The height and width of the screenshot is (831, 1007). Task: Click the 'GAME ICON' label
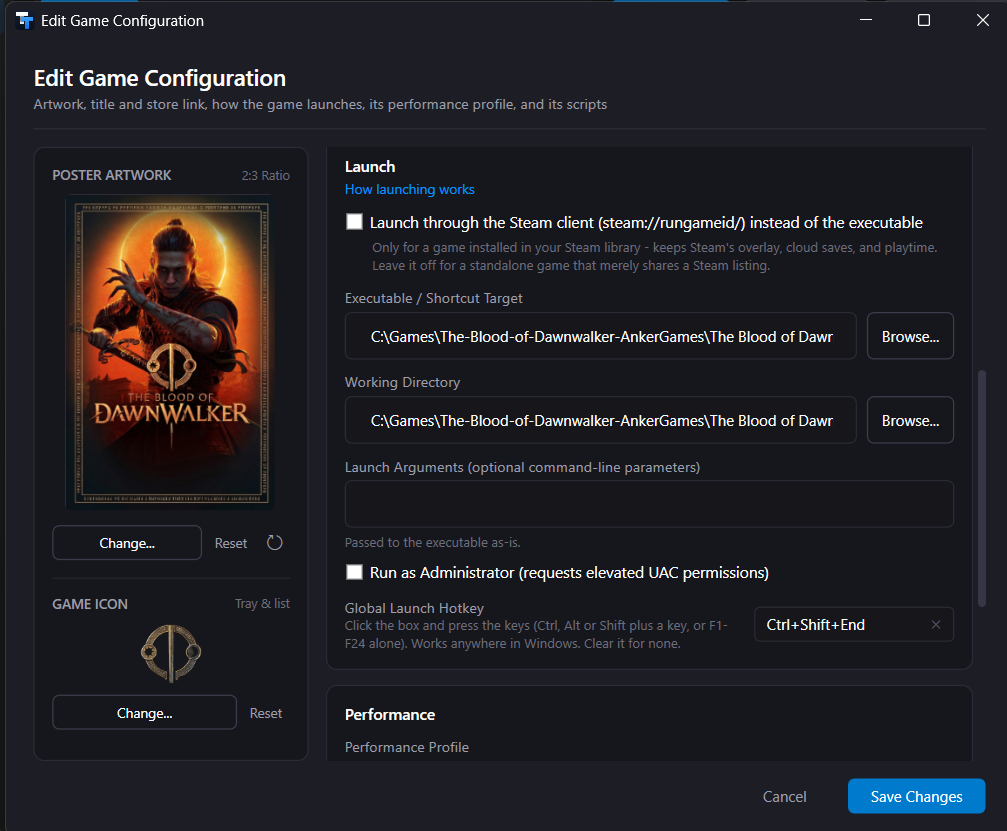(x=90, y=604)
